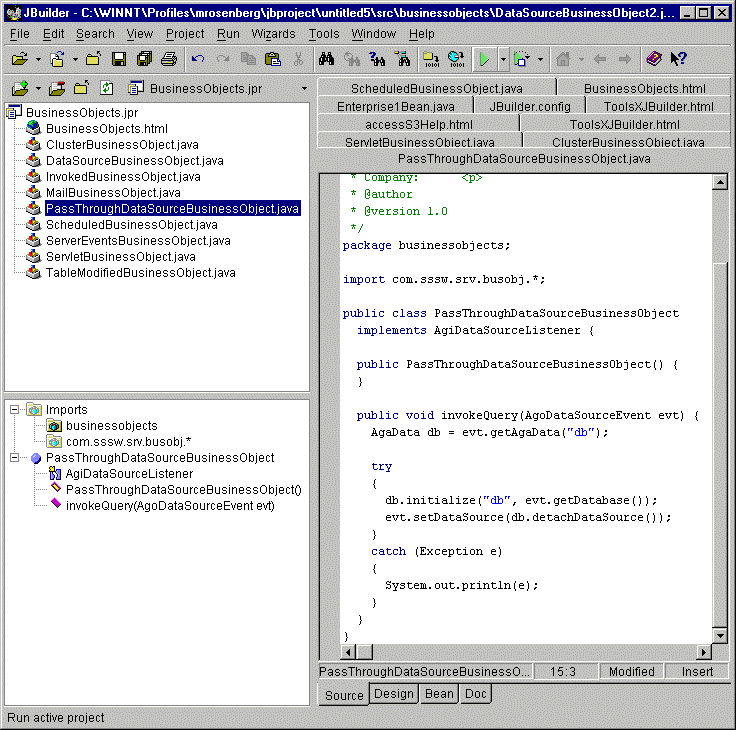Open the Run configurations dropdown arrow

(x=503, y=60)
